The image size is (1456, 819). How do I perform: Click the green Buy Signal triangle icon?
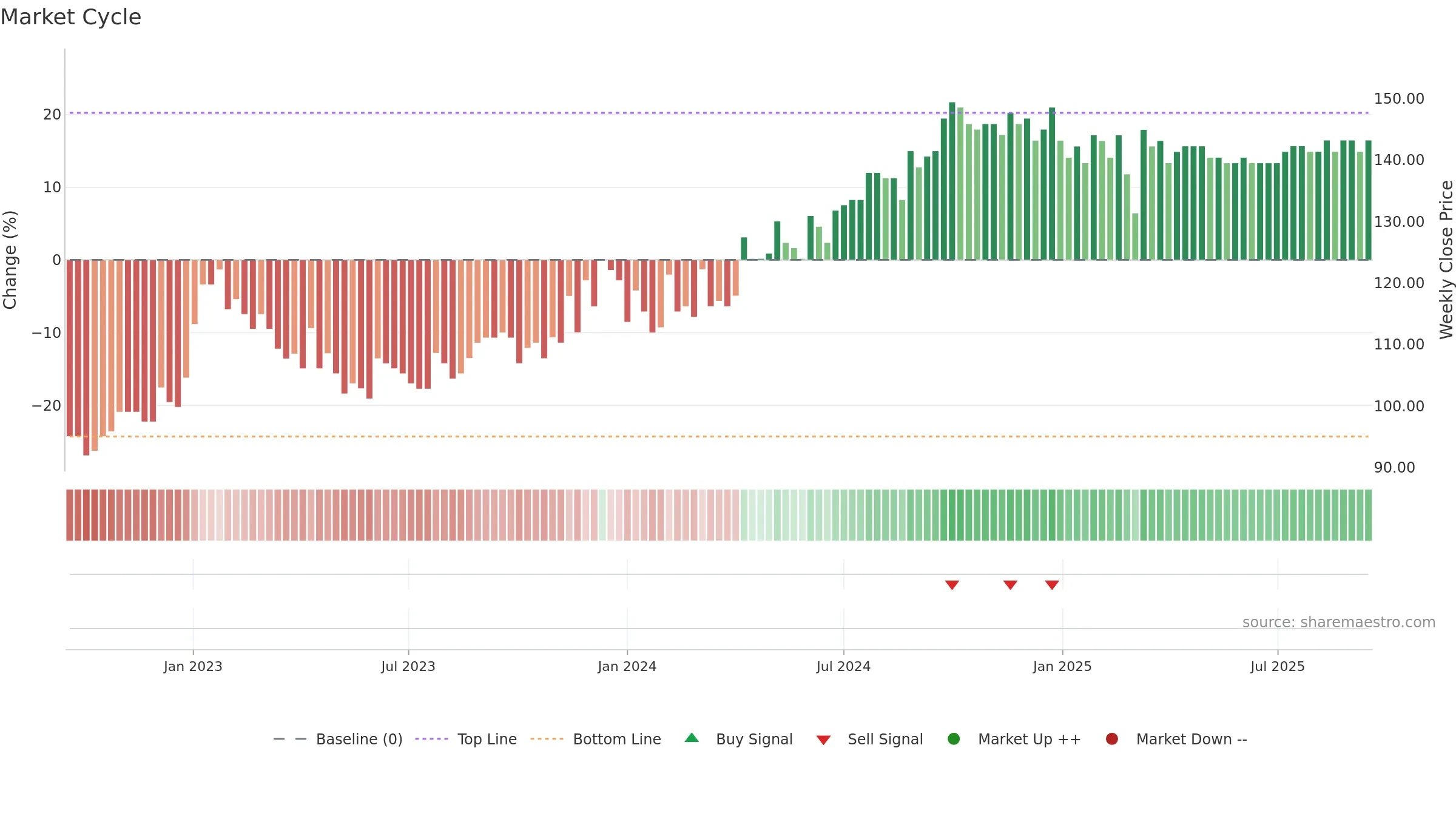coord(692,738)
